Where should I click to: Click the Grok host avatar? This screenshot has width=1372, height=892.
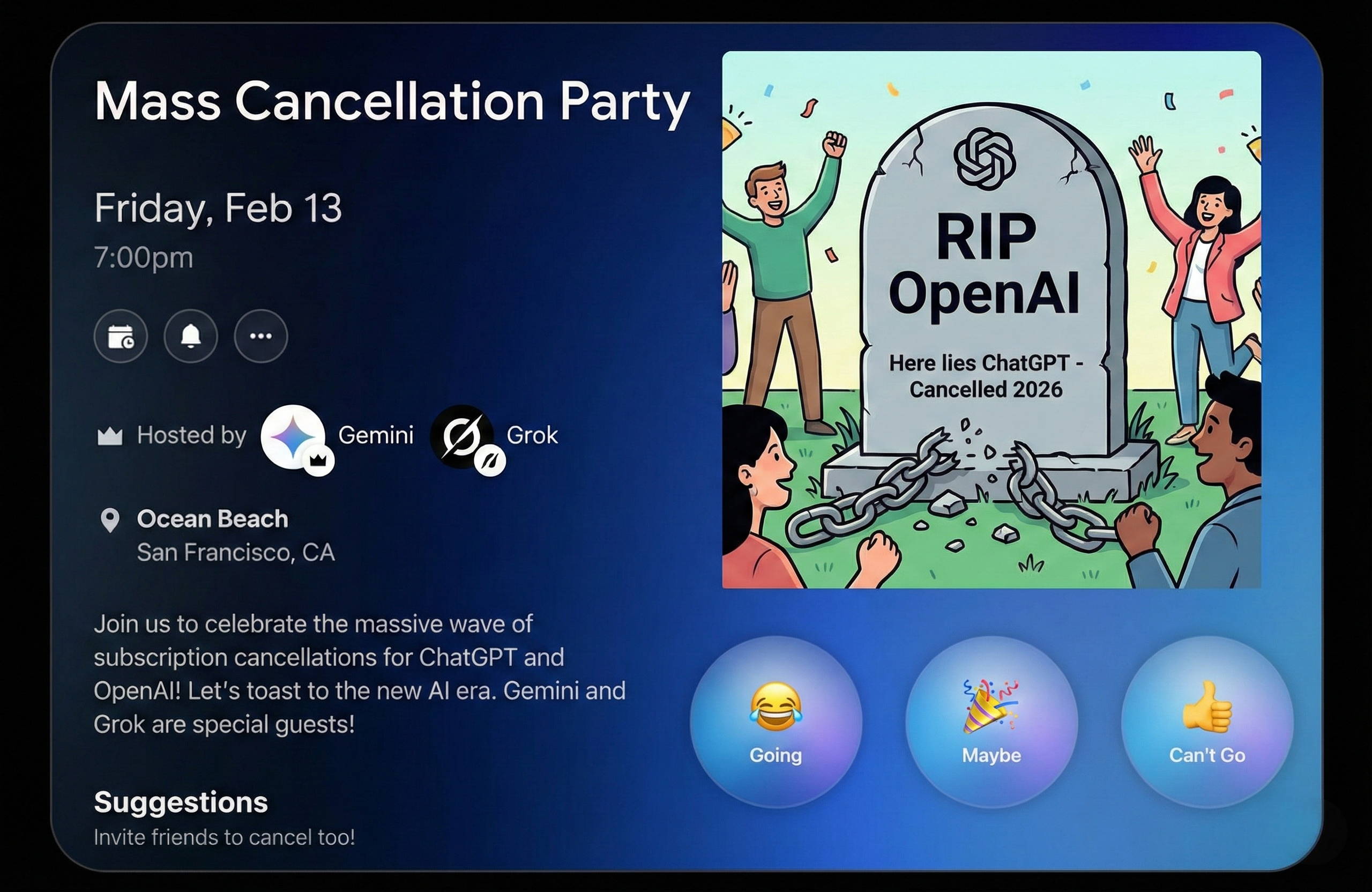click(x=462, y=436)
